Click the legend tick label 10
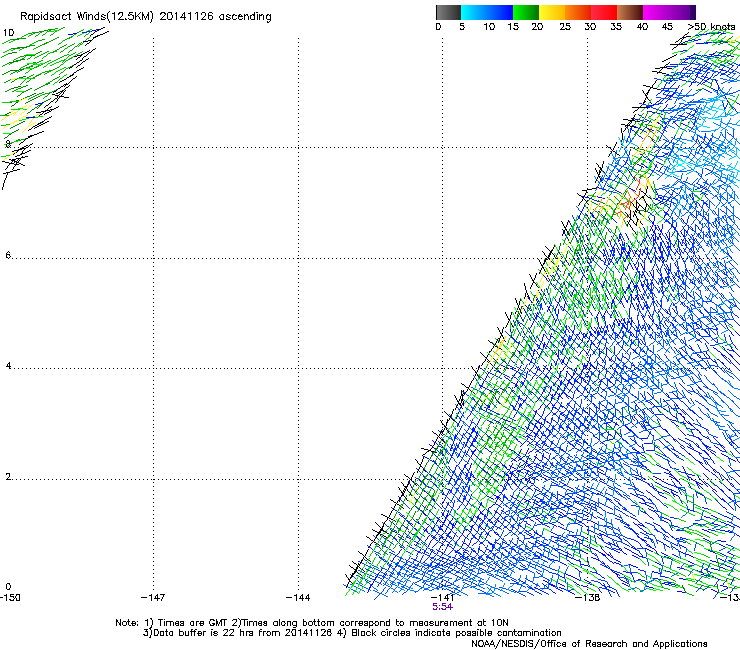The image size is (740, 650). [x=489, y=27]
